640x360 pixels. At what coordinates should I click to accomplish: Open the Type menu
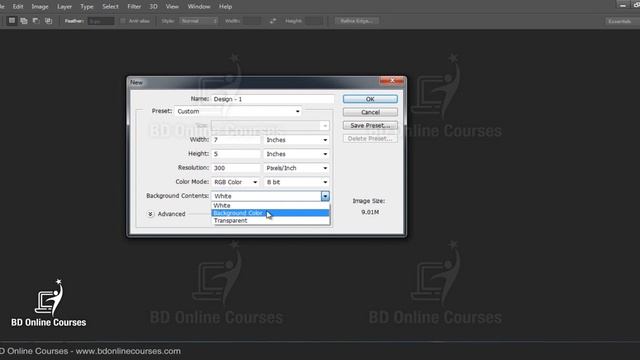[x=87, y=7]
